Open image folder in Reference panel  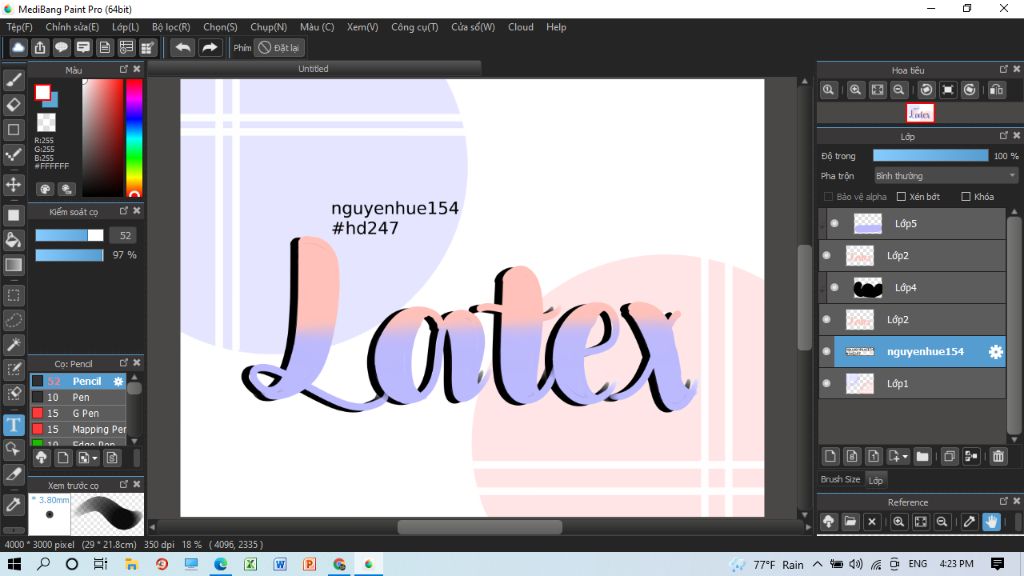[850, 522]
